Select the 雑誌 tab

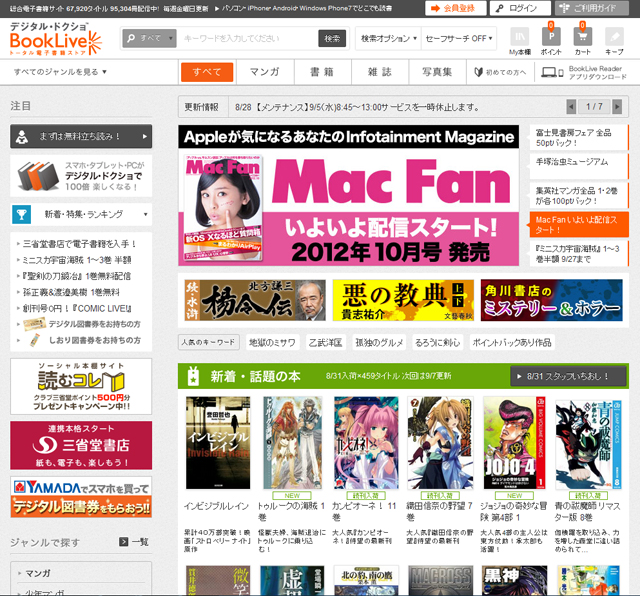tap(380, 72)
